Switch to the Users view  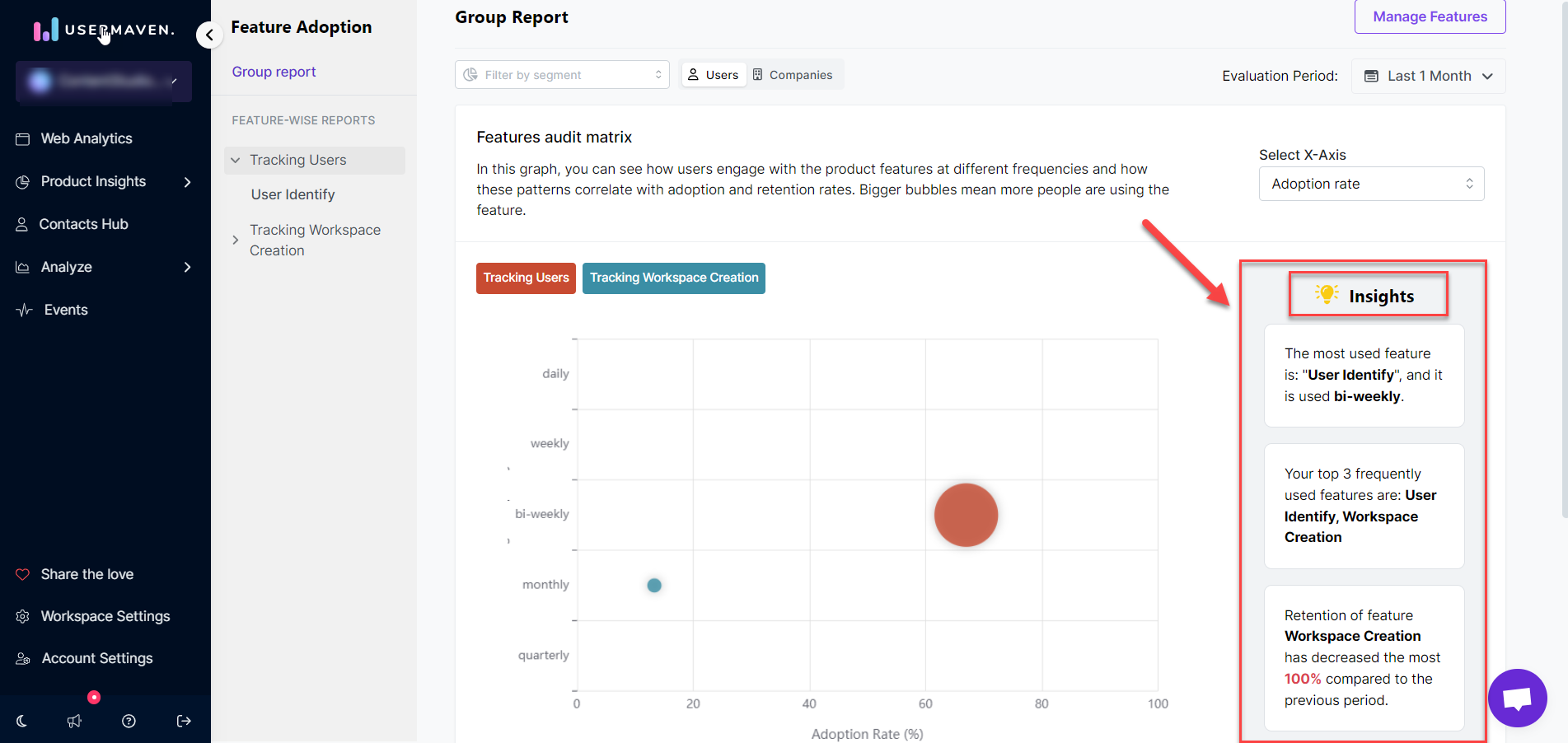(713, 74)
